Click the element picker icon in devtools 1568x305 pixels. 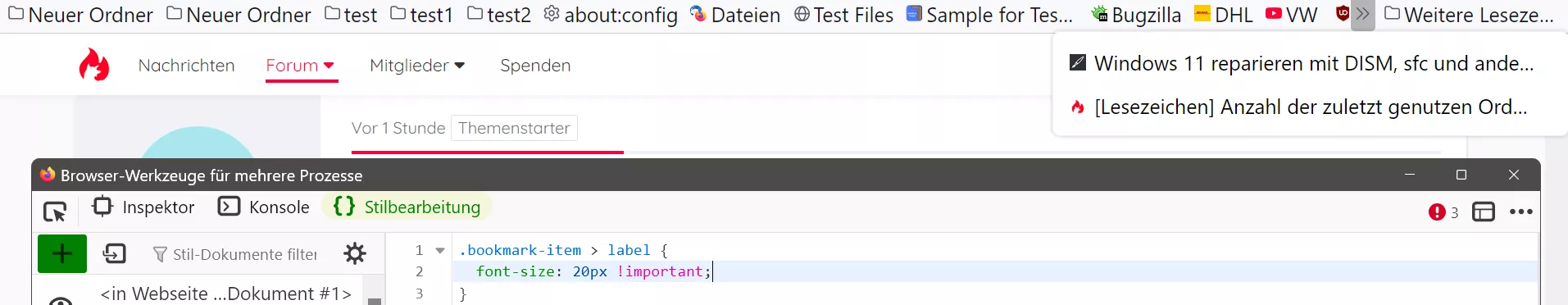(x=55, y=212)
